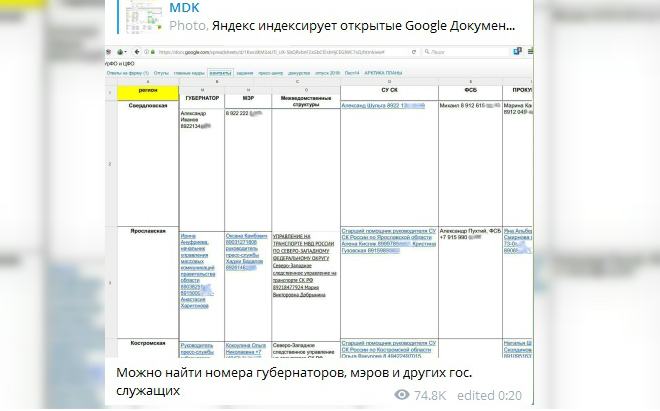This screenshot has height=411, width=660.
Task: Open 'Руководитель пресс-службы' link in Костромская row
Action: [197, 349]
